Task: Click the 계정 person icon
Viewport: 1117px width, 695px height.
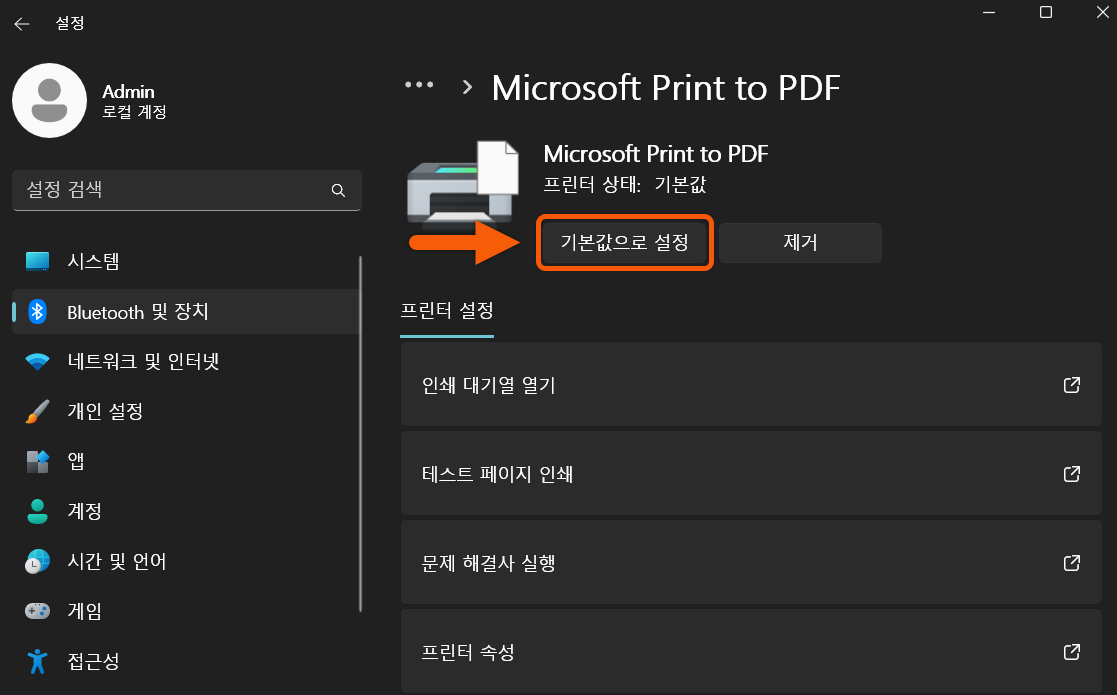Action: coord(37,511)
